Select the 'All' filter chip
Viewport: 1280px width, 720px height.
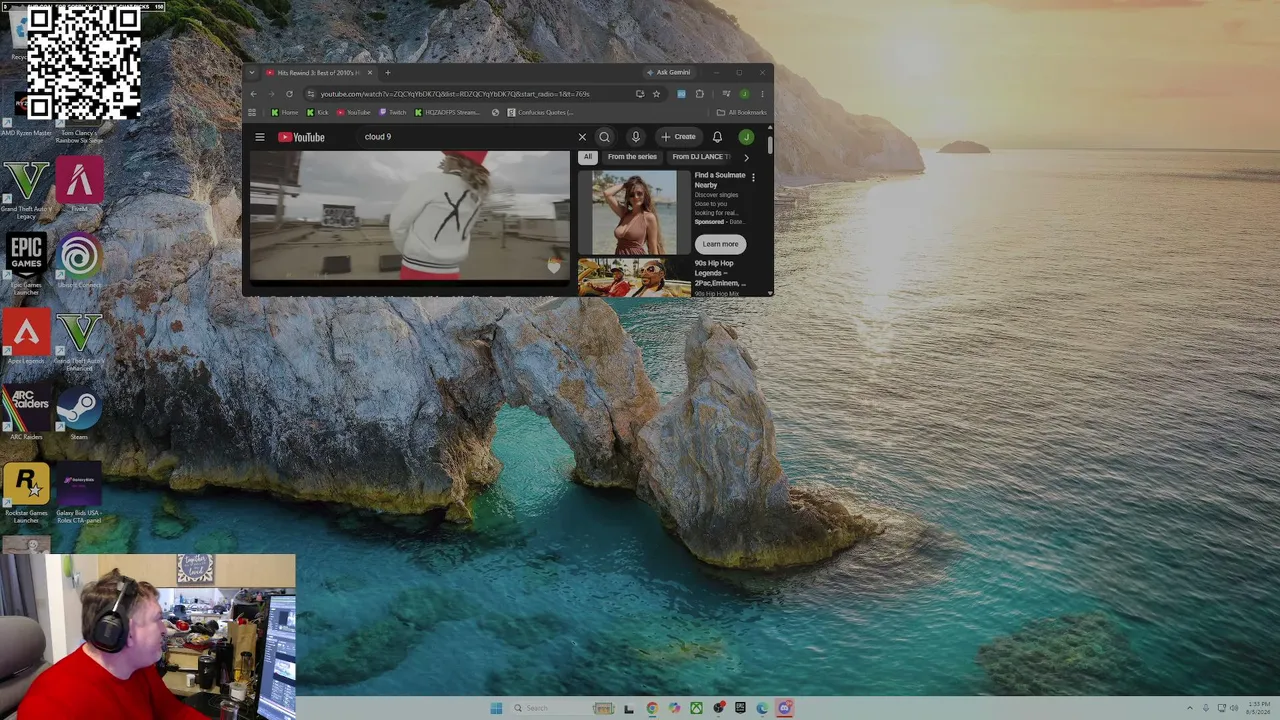[x=588, y=157]
